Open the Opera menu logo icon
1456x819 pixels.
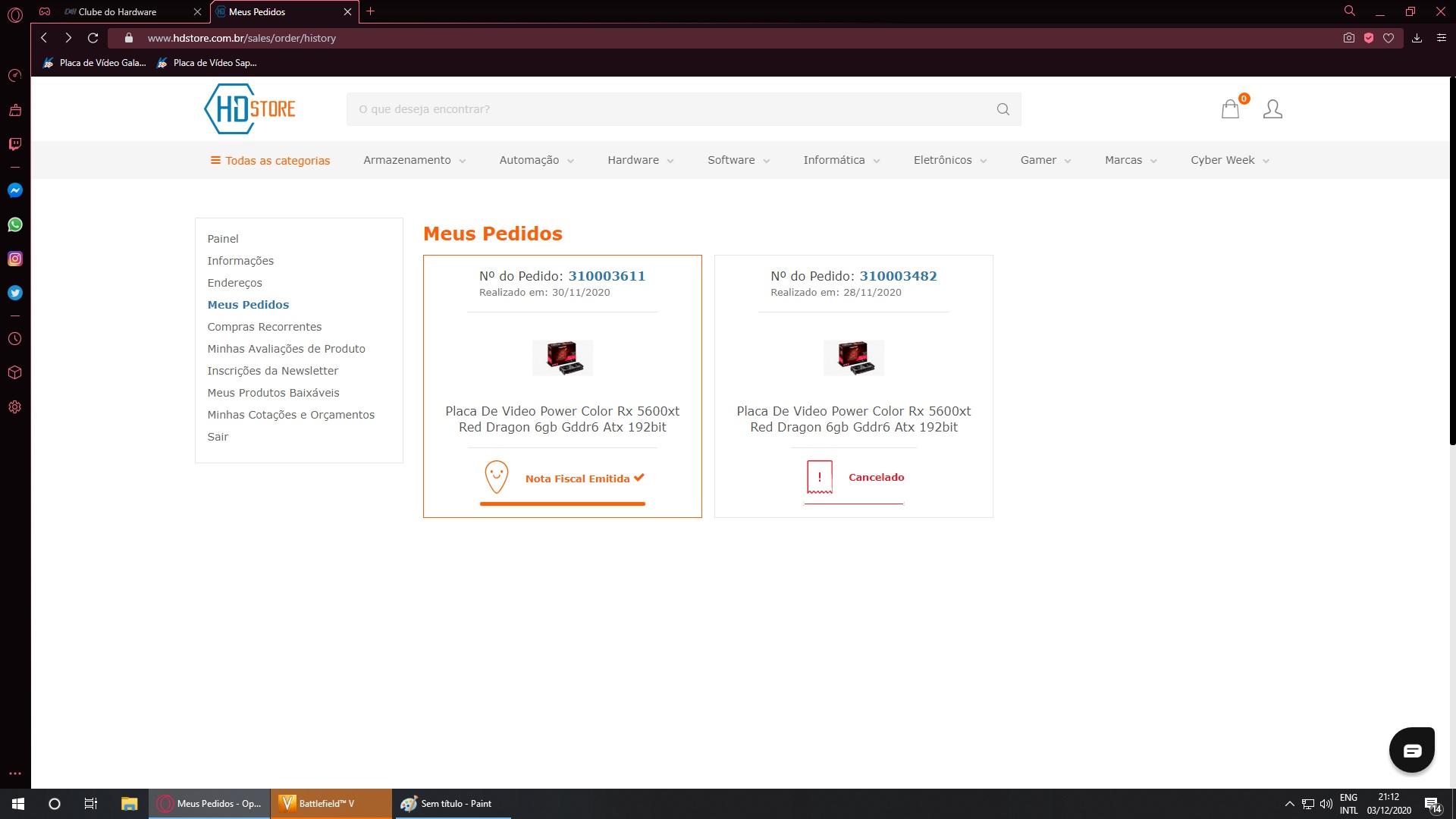pyautogui.click(x=15, y=14)
